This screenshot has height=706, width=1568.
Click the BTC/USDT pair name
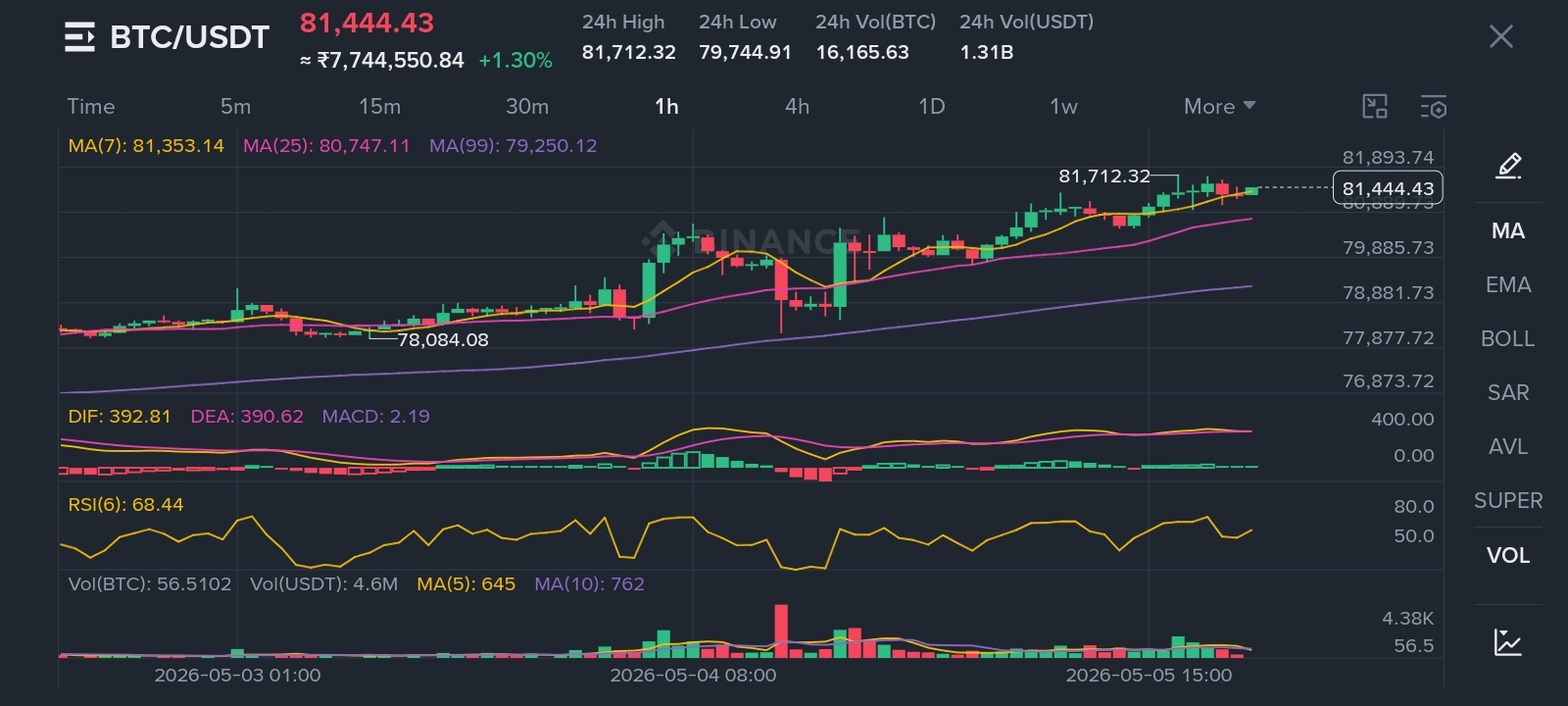(x=189, y=37)
